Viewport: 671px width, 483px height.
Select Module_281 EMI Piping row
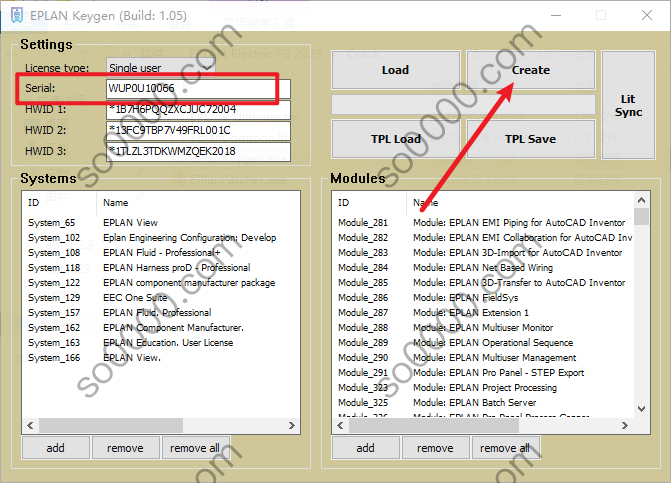(x=484, y=222)
